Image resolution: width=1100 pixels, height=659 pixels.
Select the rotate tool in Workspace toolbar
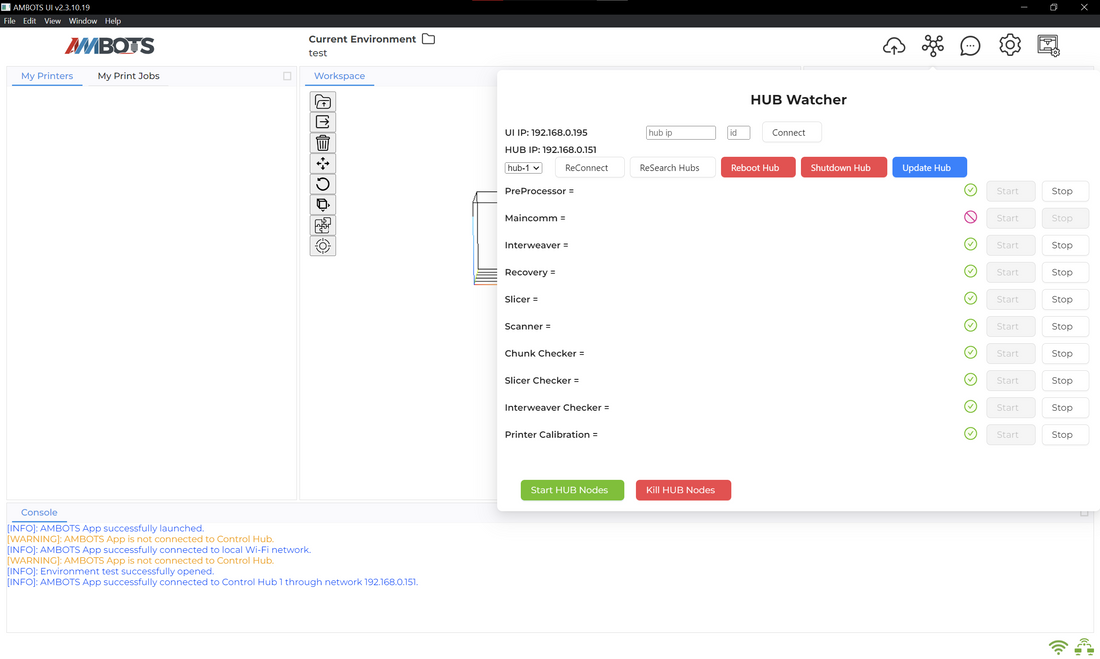tap(323, 184)
